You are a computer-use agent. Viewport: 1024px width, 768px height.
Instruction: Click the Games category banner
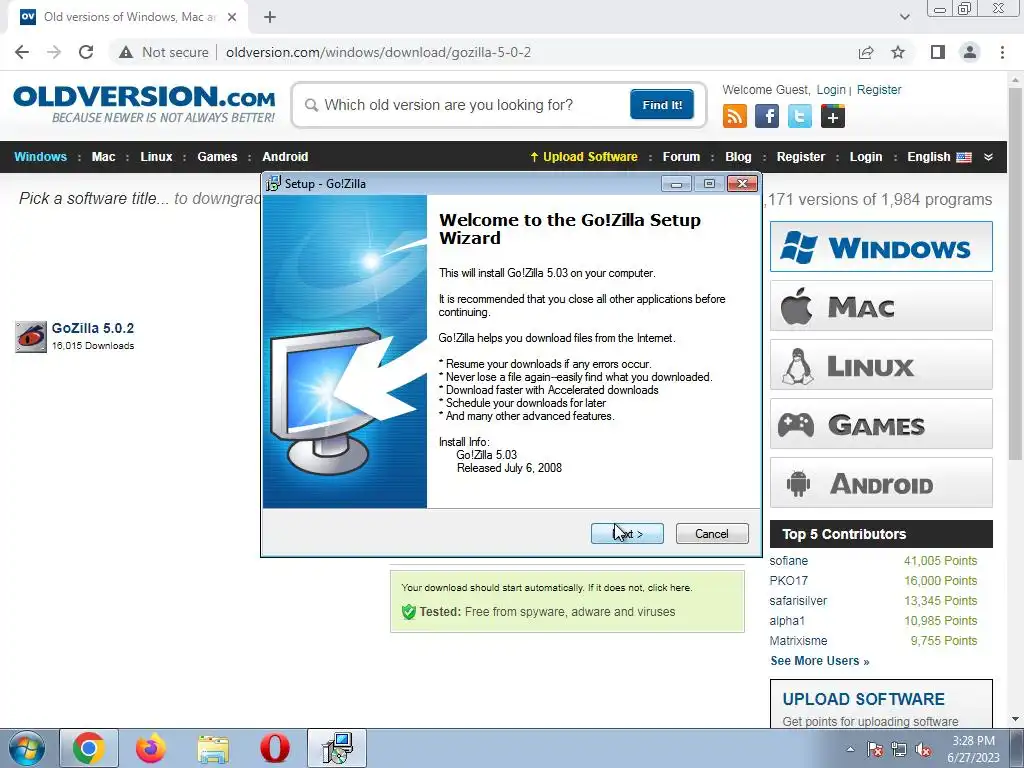pyautogui.click(x=881, y=424)
